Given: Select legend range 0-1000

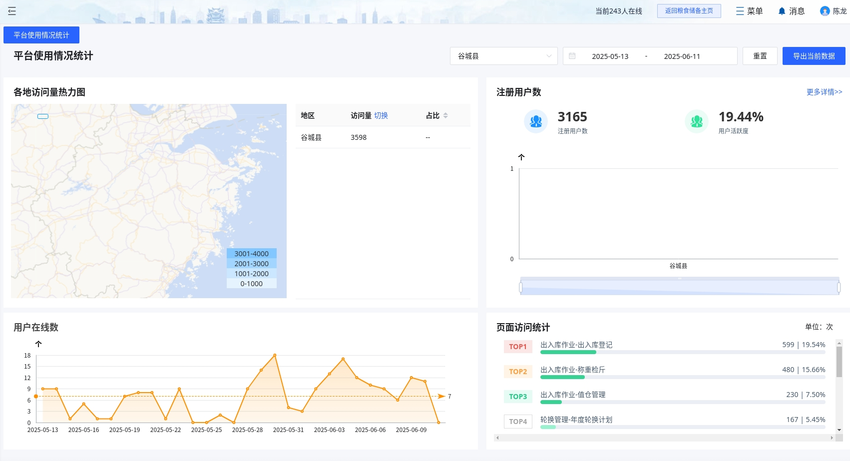Looking at the screenshot, I should pyautogui.click(x=252, y=284).
